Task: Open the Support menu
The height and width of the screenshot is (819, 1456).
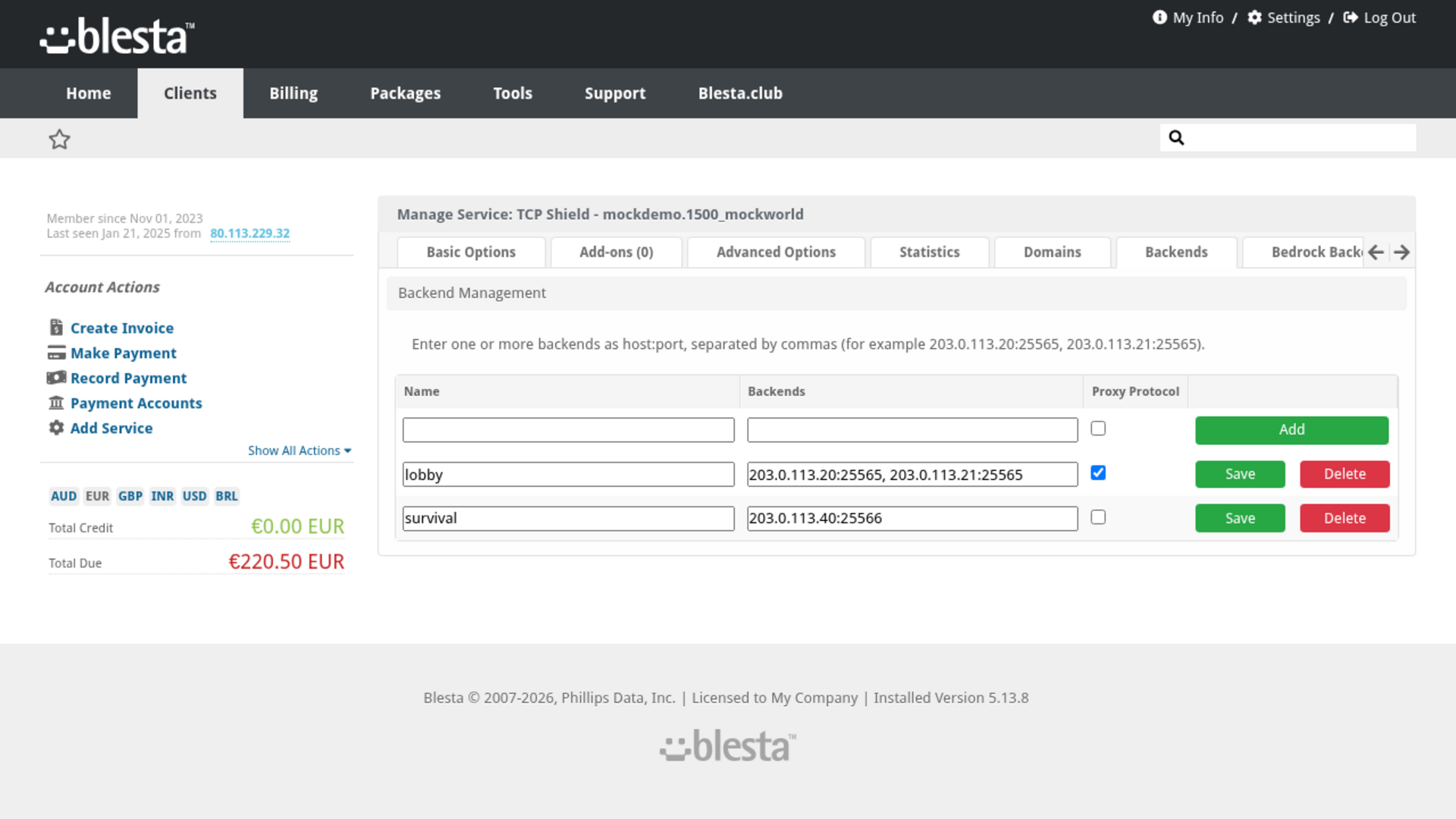Action: tap(615, 93)
